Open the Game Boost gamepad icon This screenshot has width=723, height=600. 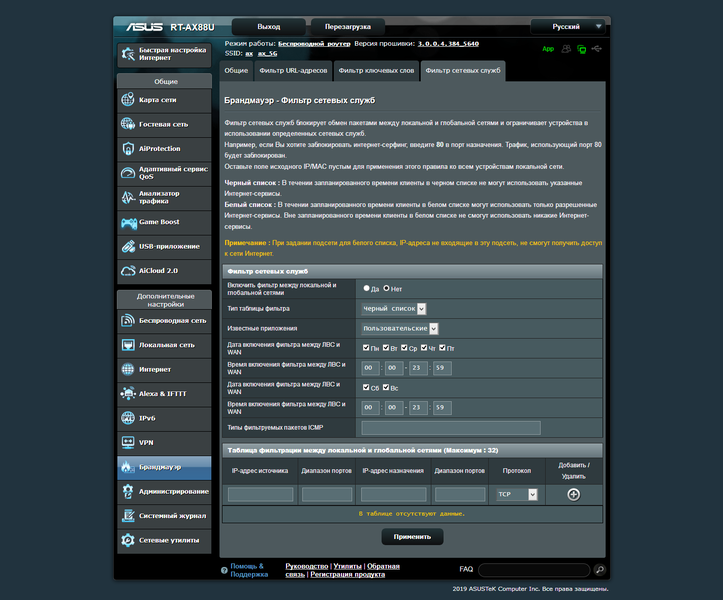pyautogui.click(x=128, y=222)
